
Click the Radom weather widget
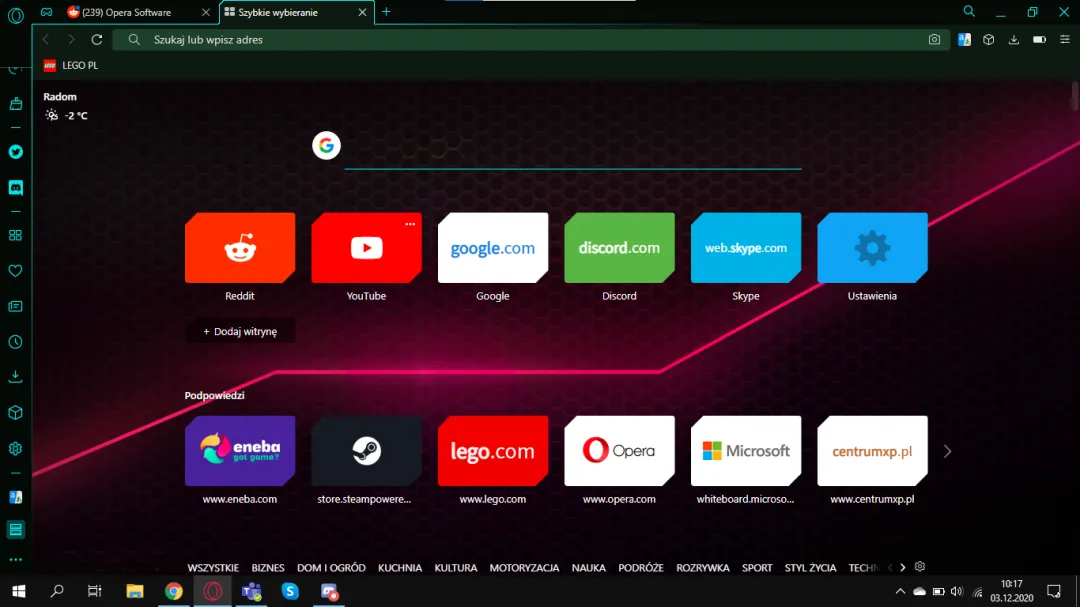(x=65, y=106)
